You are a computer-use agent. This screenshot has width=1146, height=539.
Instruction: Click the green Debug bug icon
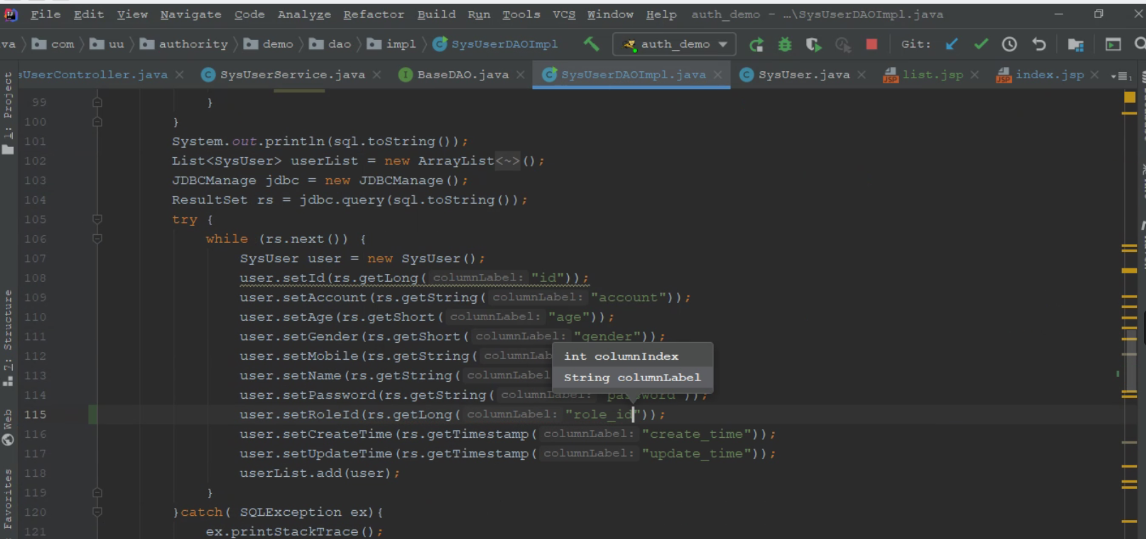point(785,45)
